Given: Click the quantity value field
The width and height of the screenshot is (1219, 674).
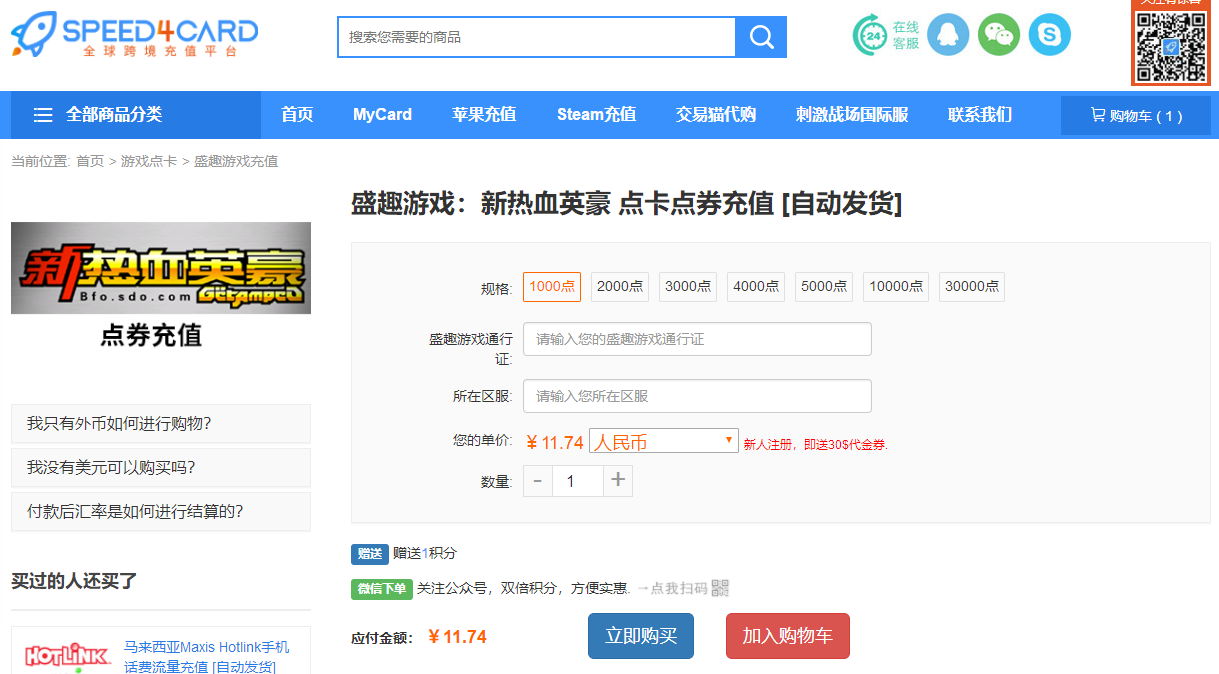Looking at the screenshot, I should coord(578,481).
